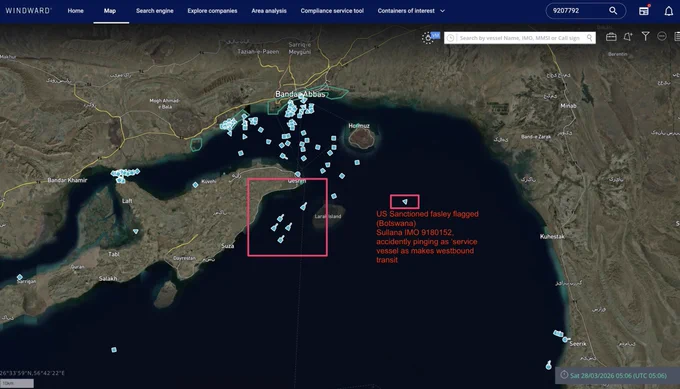Click the Larak Island label

tap(328, 216)
